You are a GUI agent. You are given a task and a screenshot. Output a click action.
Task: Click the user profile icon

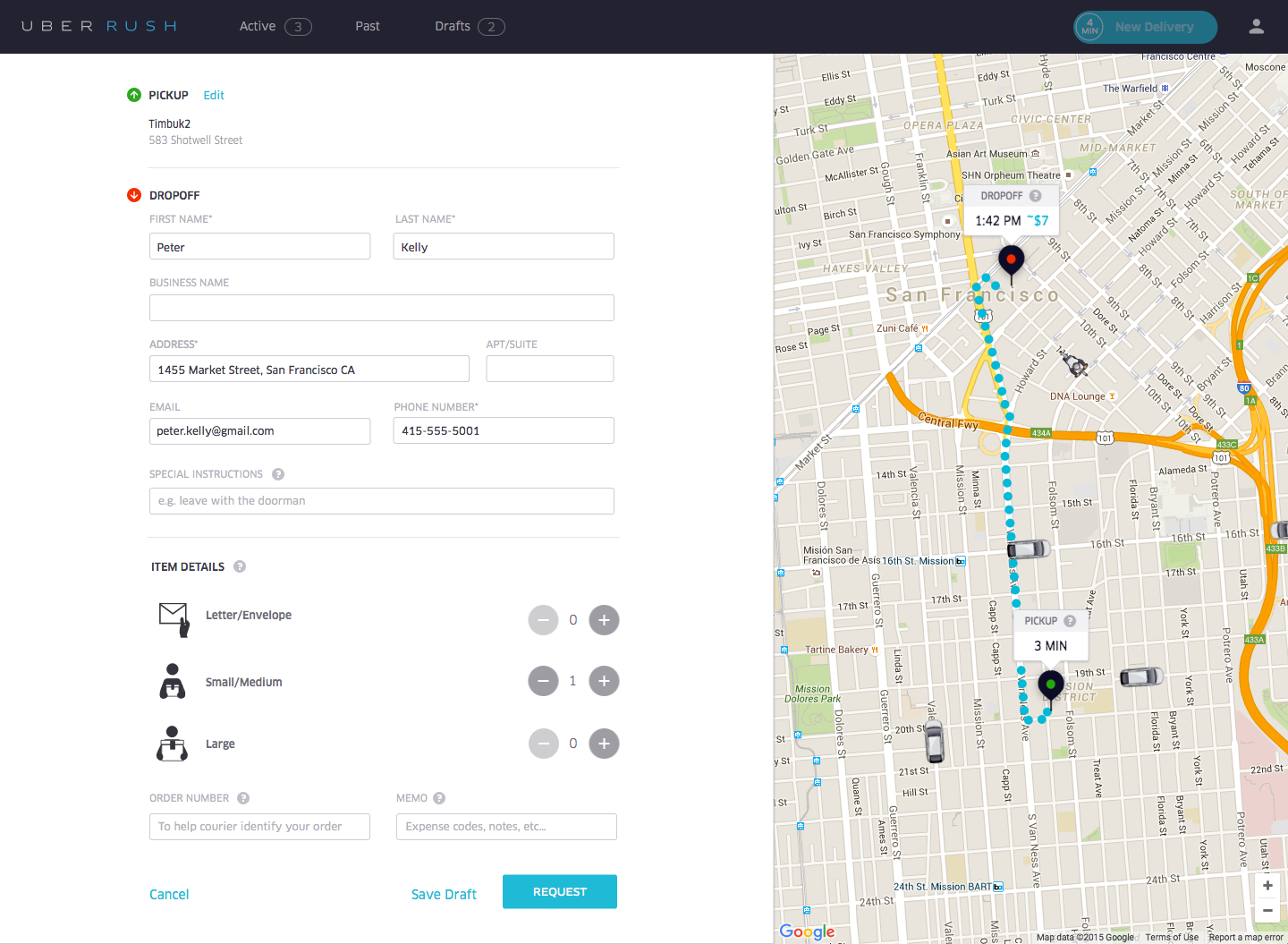[x=1256, y=27]
